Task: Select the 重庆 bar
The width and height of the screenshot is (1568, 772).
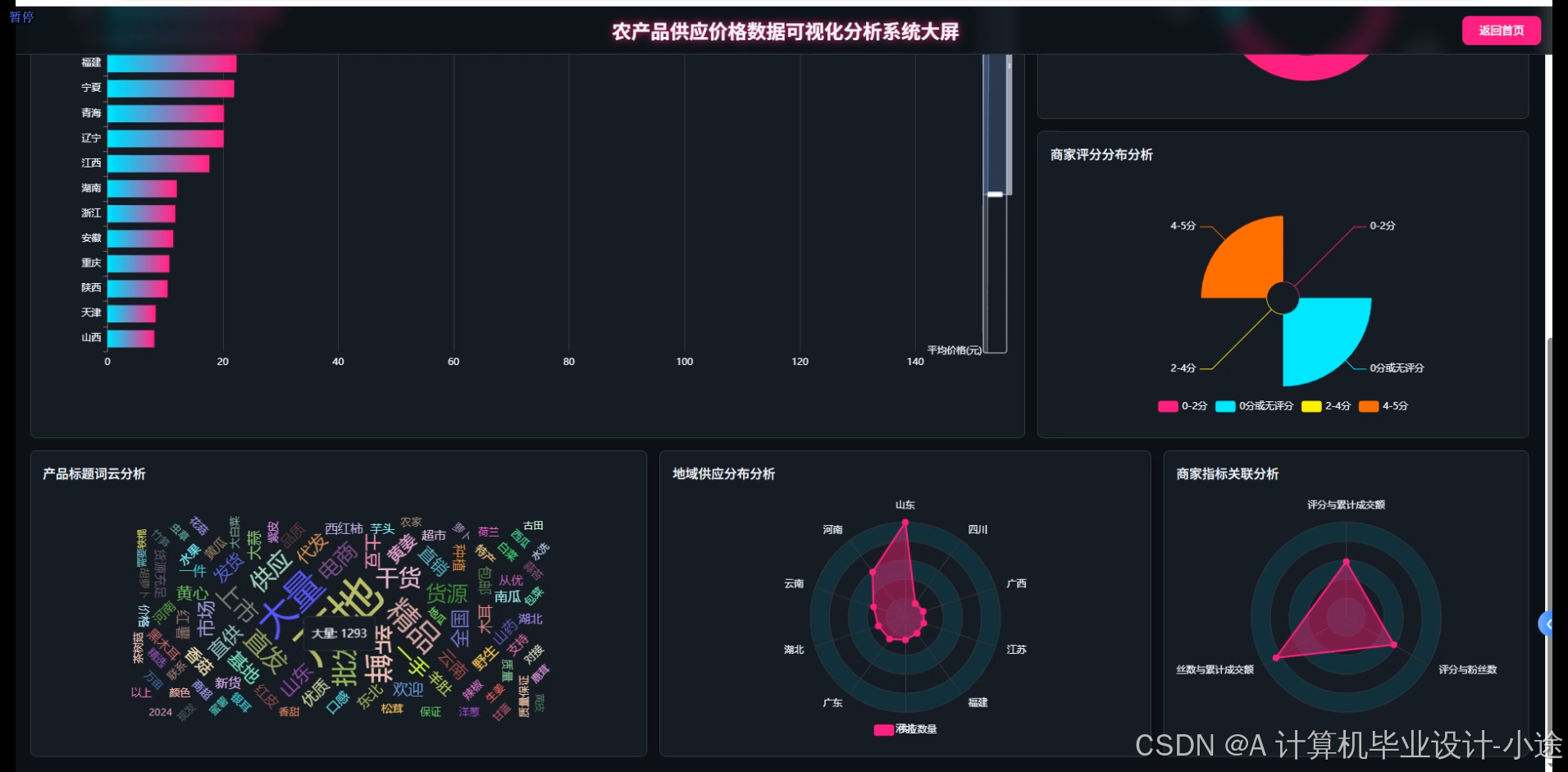Action: pyautogui.click(x=139, y=263)
